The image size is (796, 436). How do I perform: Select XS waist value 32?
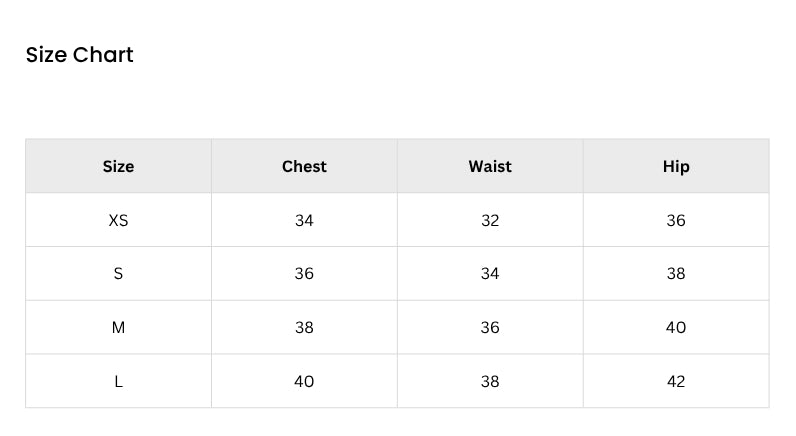coord(490,220)
